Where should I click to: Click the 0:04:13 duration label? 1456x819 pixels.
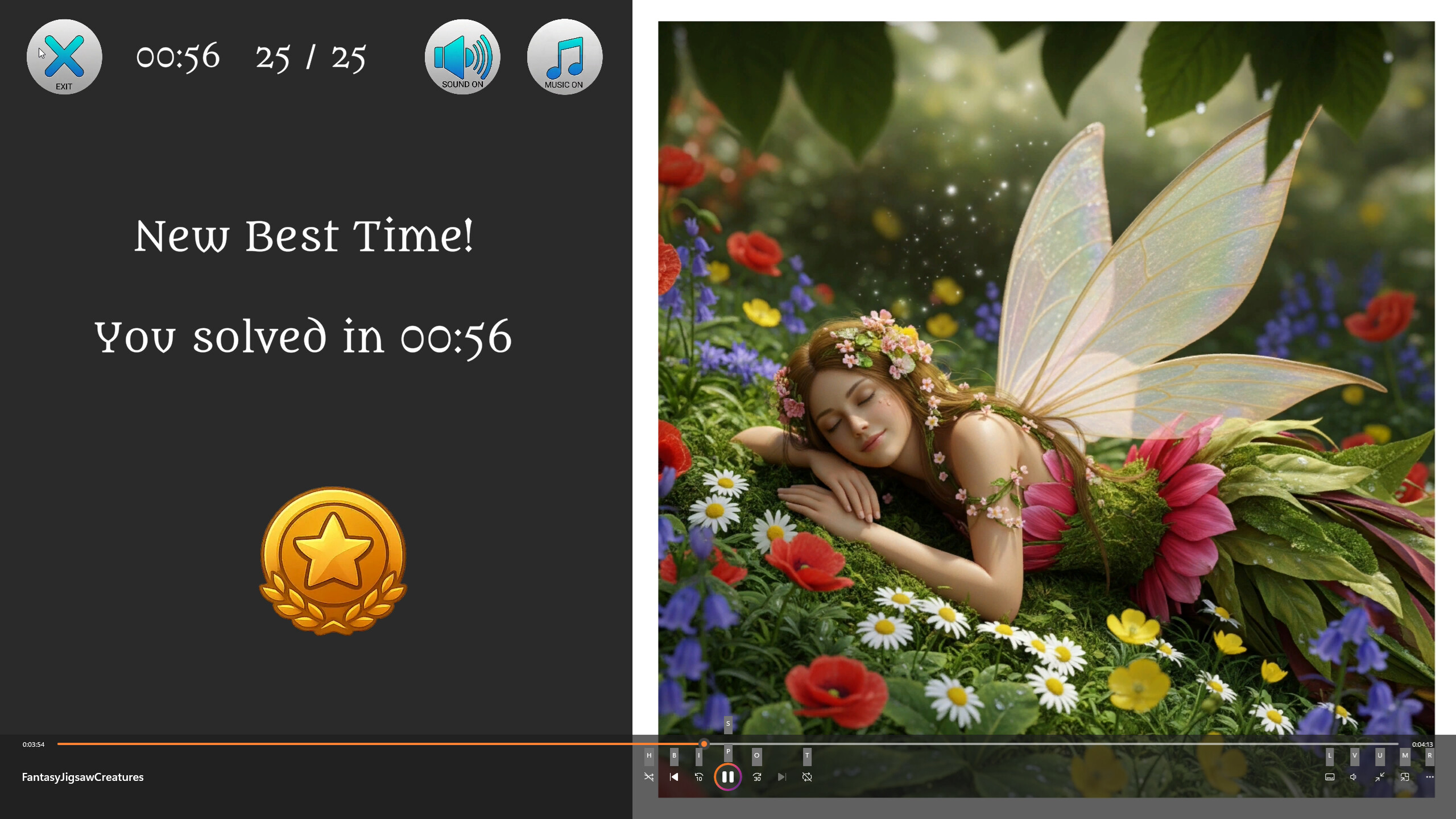(x=1422, y=744)
